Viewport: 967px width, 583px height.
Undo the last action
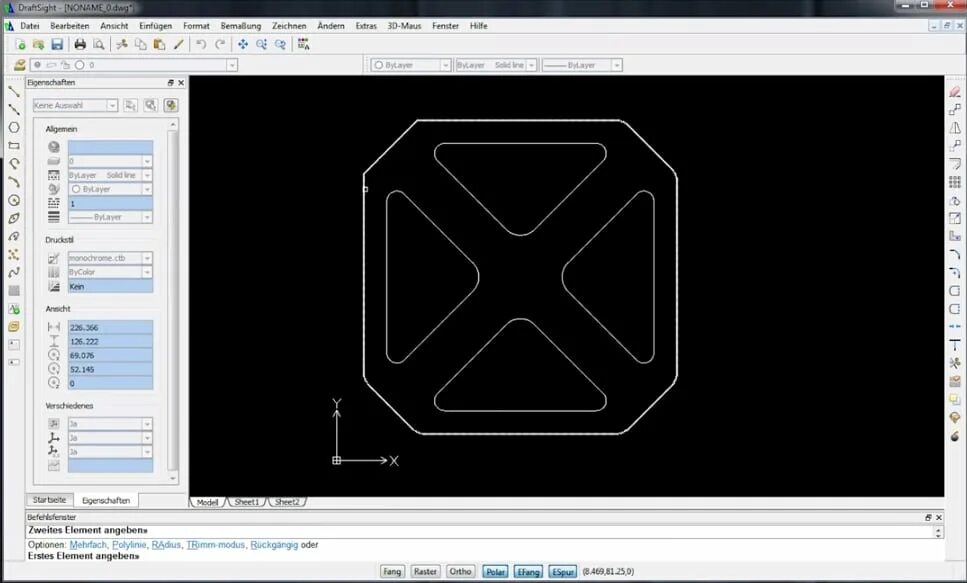[x=201, y=44]
